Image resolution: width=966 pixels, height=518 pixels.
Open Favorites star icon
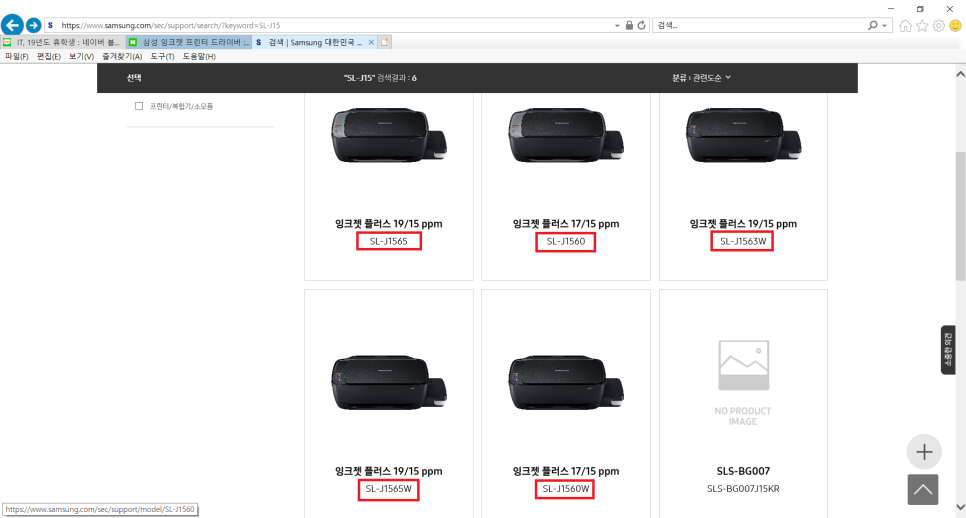click(x=921, y=25)
